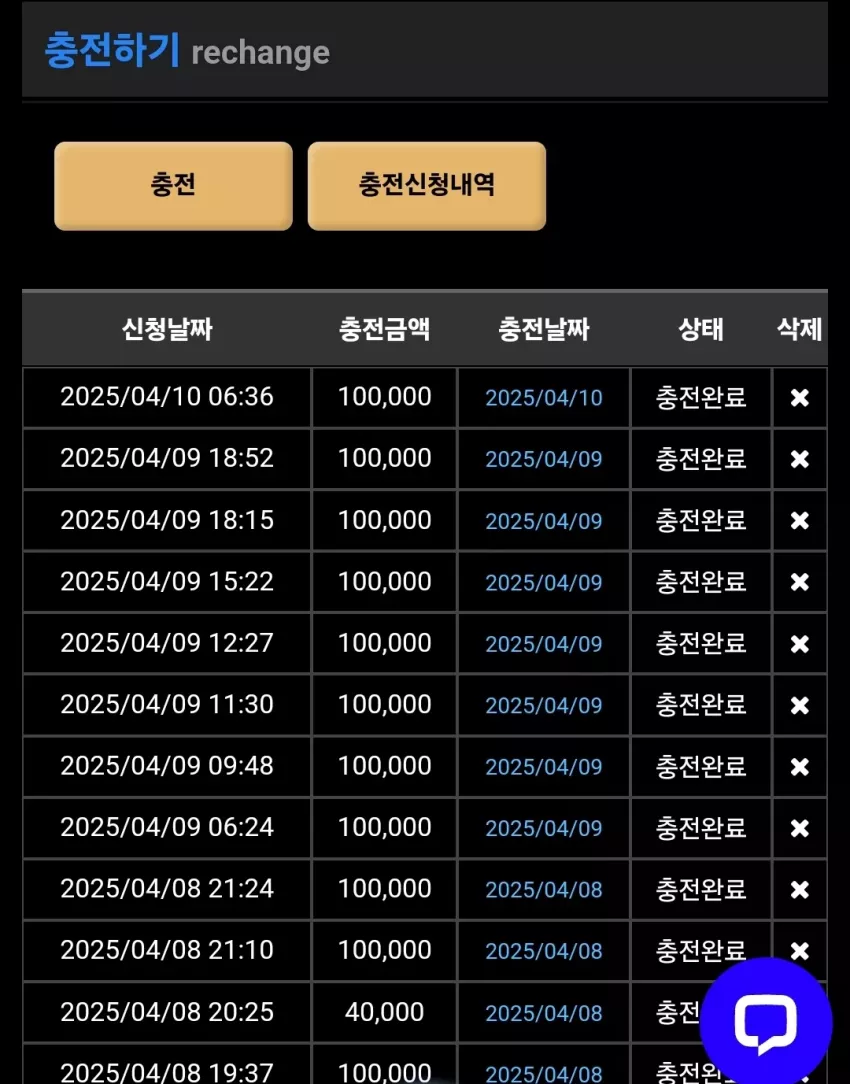Delete the 2025/04/09 09:48 record
This screenshot has width=850, height=1084.
click(x=800, y=767)
